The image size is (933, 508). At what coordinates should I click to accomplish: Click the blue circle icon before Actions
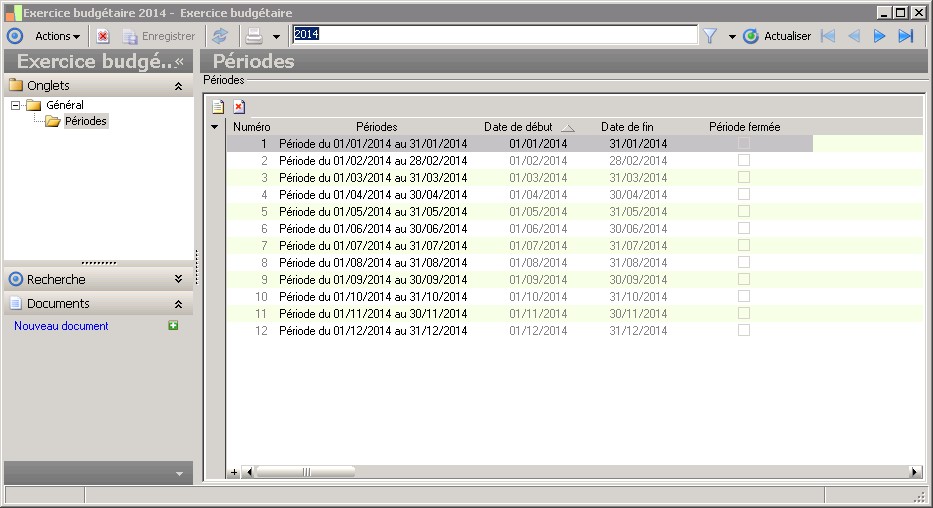15,36
